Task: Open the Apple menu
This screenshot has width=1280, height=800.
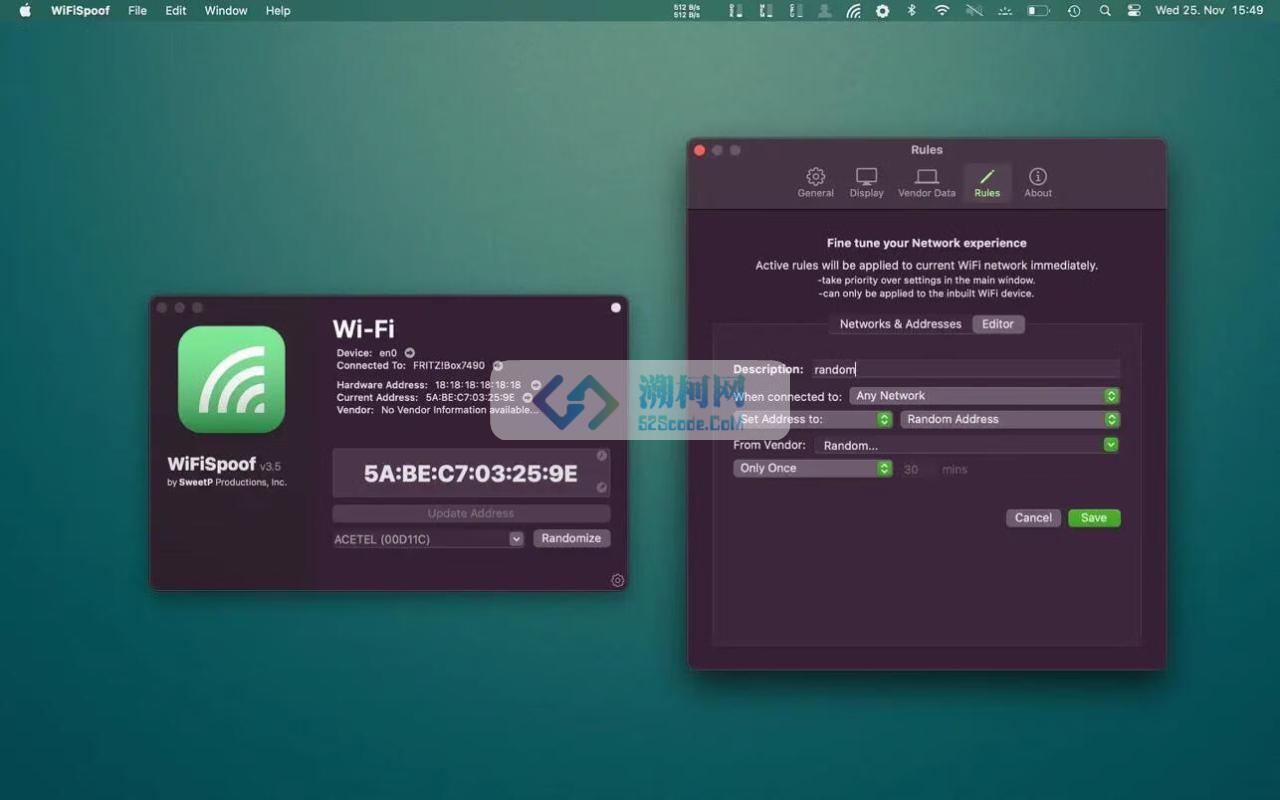Action: (25, 11)
